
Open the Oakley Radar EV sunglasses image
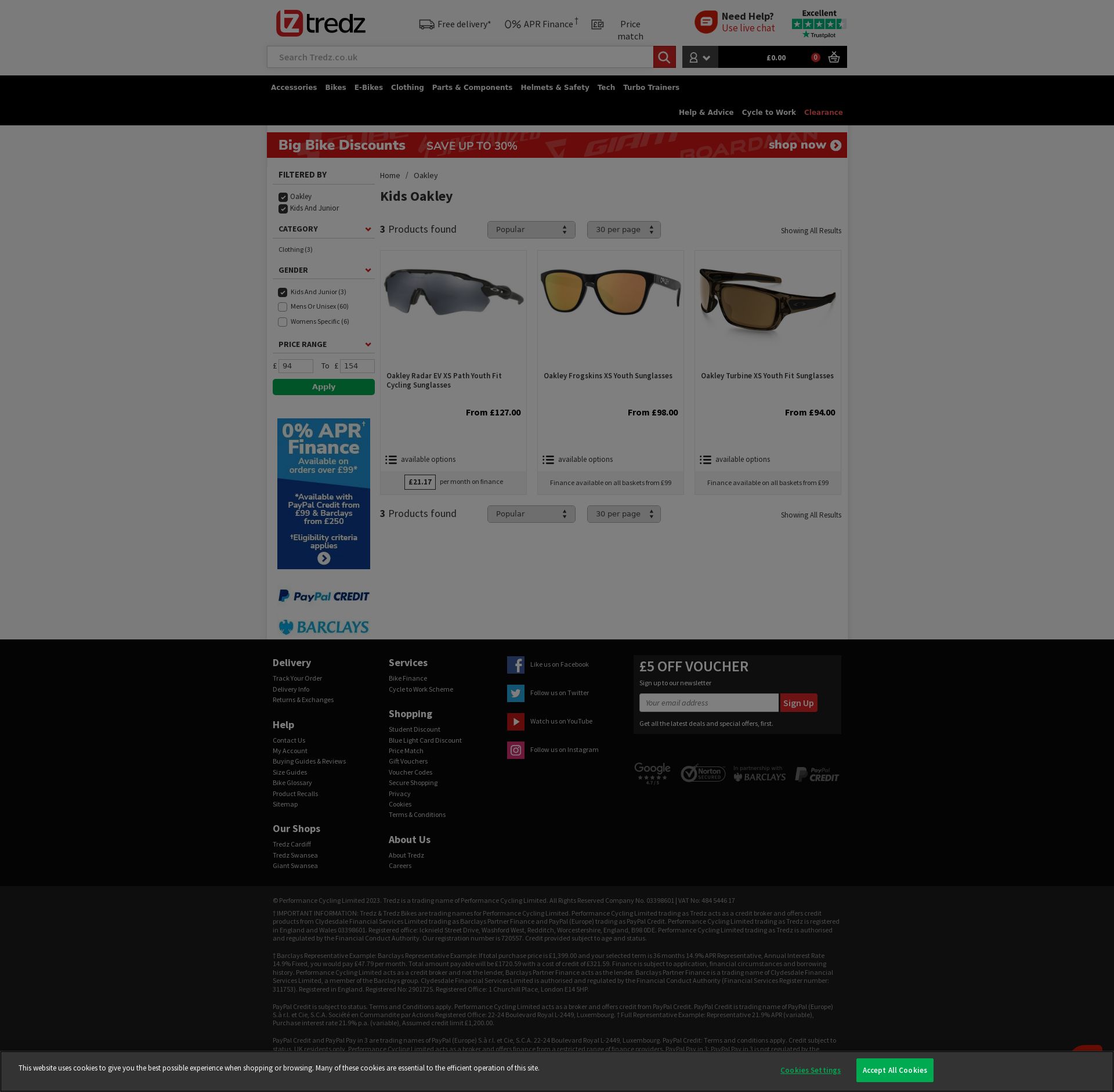click(x=453, y=293)
